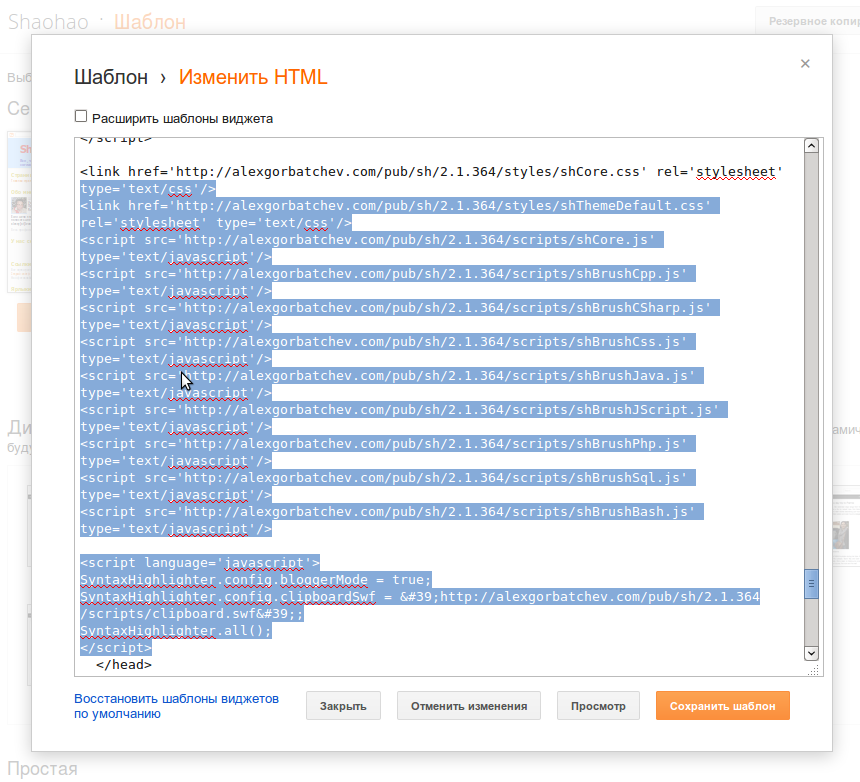This screenshot has height=782, width=860.
Task: Click the '</head>' closing tag line
Action: pyautogui.click(x=124, y=665)
